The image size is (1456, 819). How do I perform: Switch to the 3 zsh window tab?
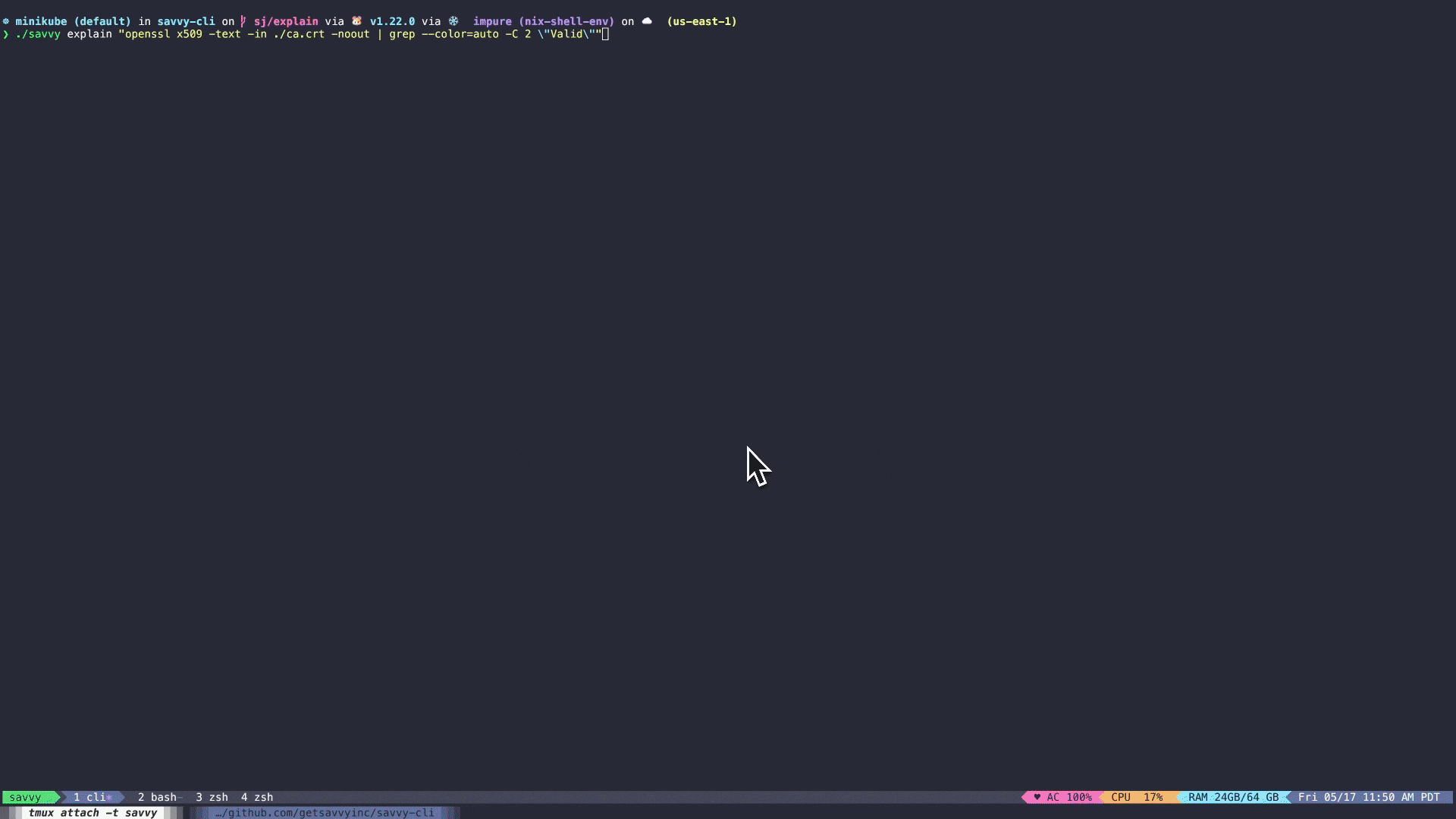(212, 797)
